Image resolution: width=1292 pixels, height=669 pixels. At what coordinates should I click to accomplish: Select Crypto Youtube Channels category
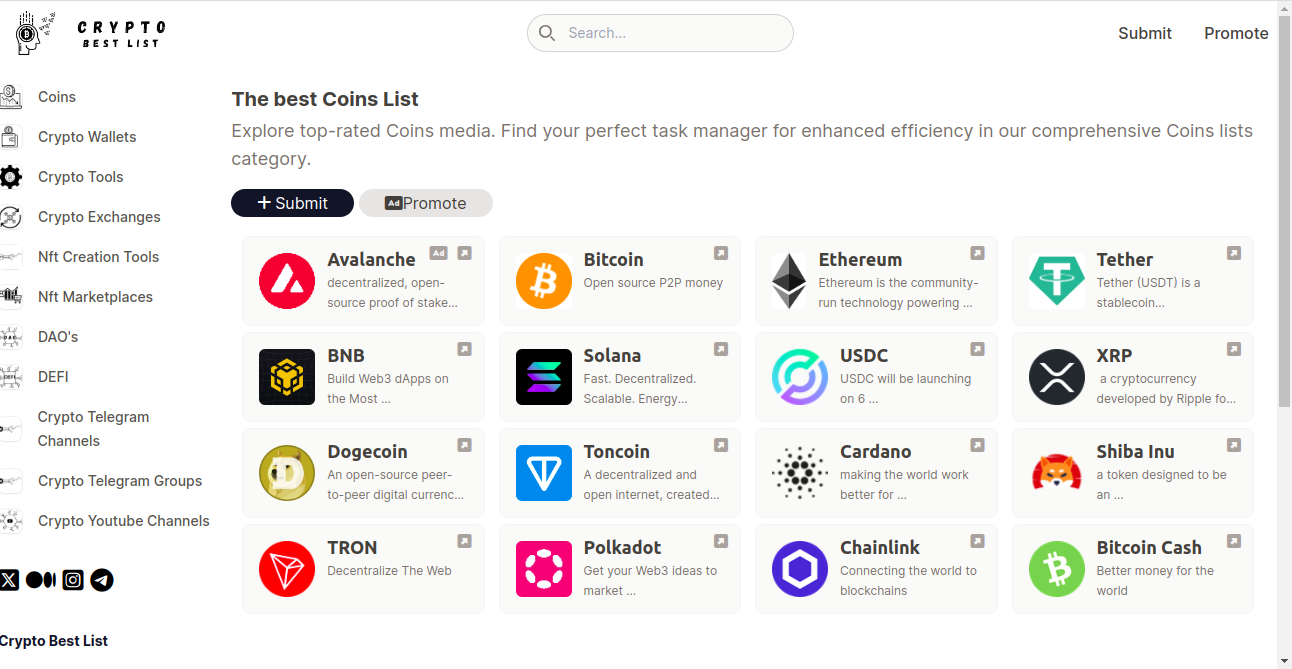[124, 521]
